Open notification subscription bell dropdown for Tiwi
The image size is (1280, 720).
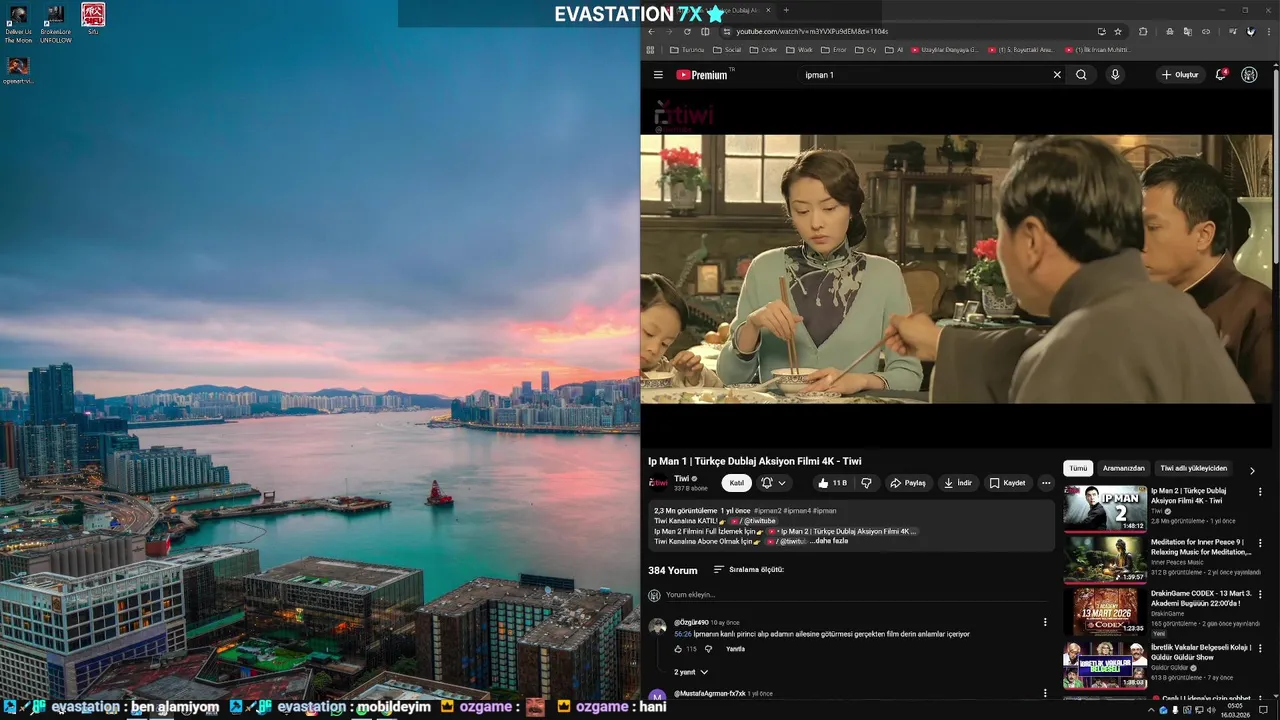774,483
